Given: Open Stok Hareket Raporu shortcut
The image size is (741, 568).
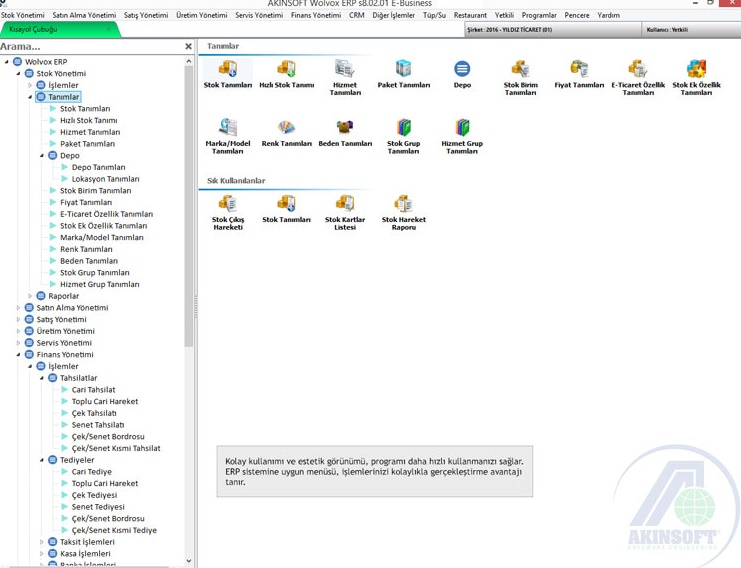Looking at the screenshot, I should [404, 213].
